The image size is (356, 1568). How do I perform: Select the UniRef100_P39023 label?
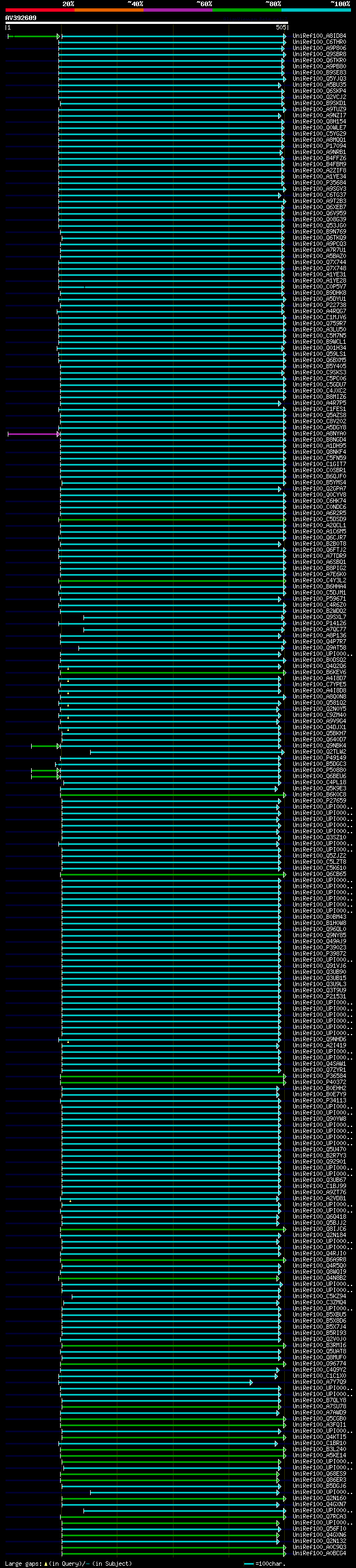pos(319,947)
